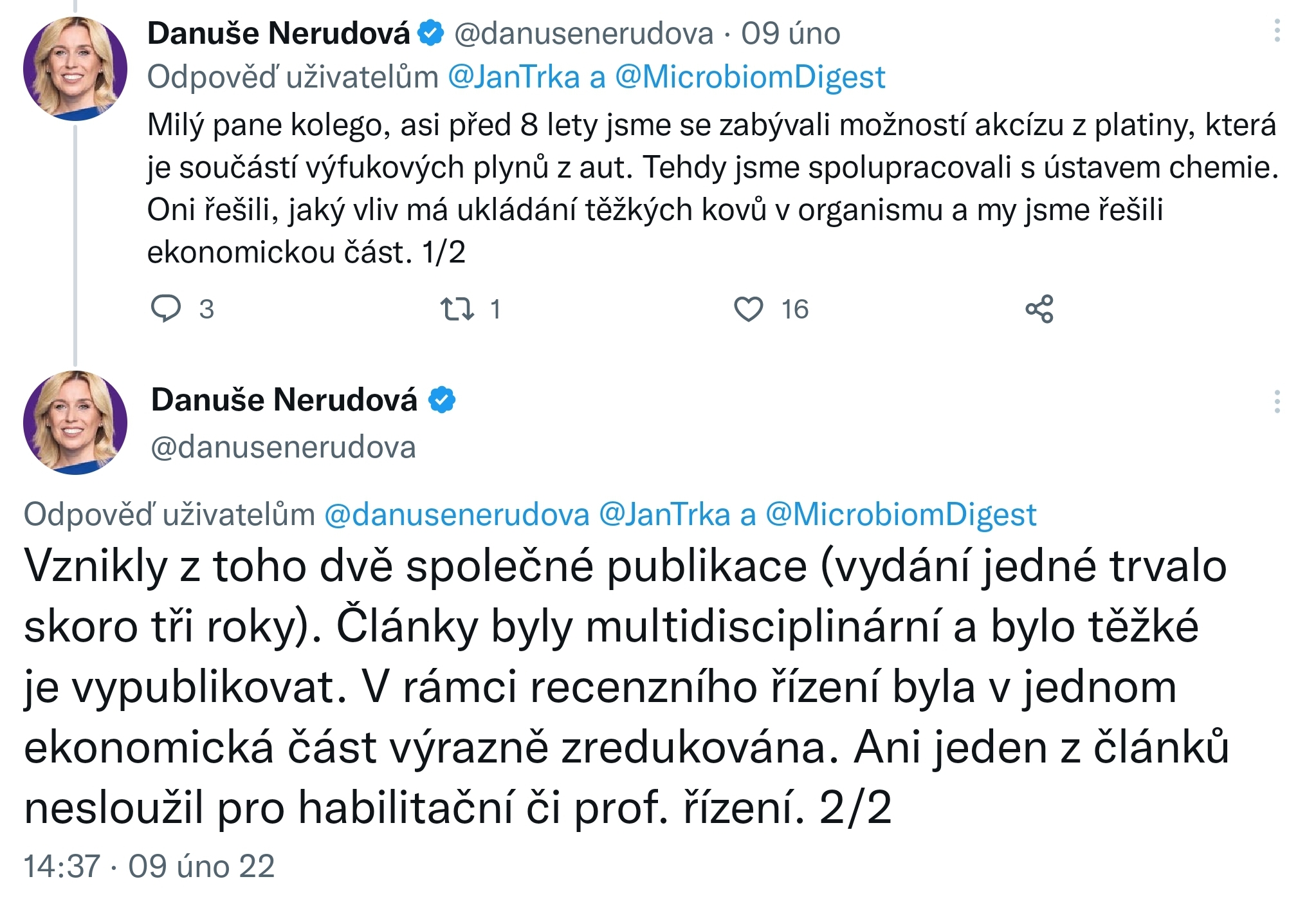Screen dimensions: 1316x897
Task: Click @danusenerudova handle under second tweet name
Action: coord(283,447)
